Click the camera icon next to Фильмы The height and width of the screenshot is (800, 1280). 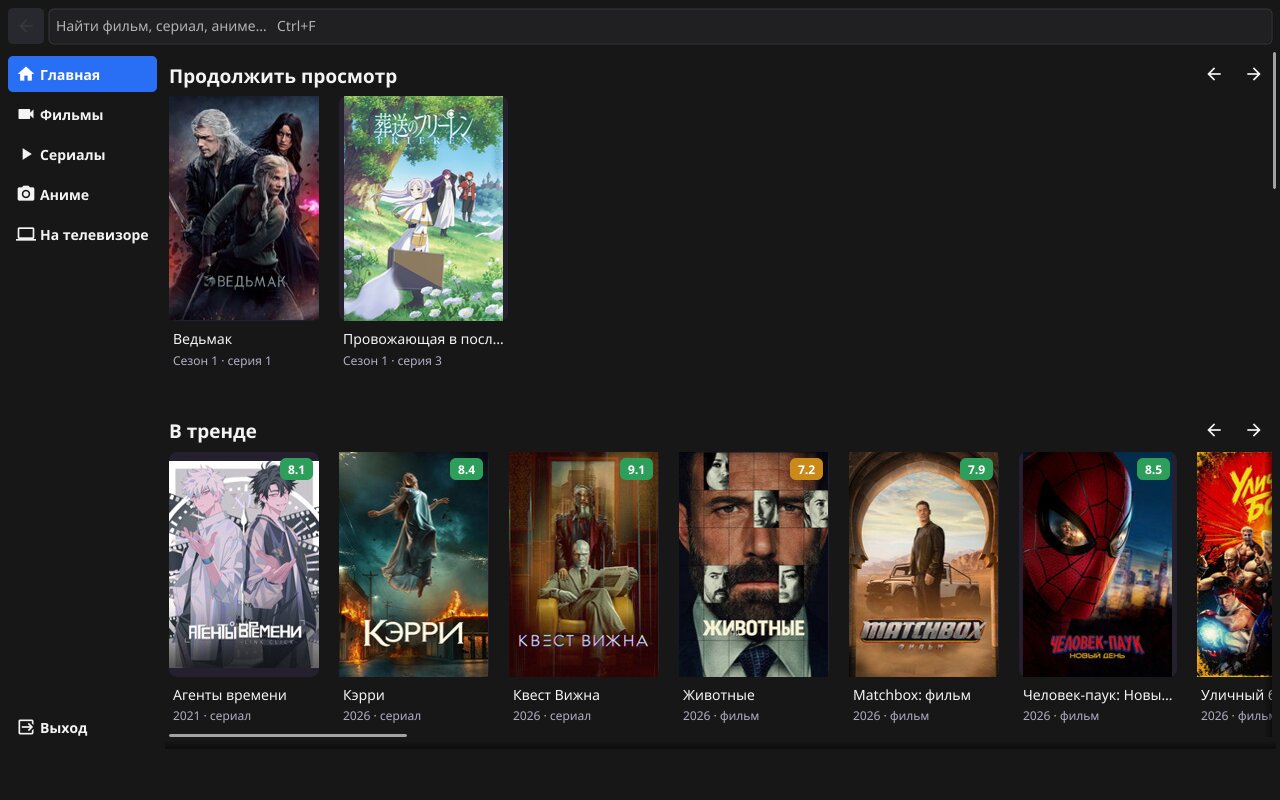[x=26, y=114]
